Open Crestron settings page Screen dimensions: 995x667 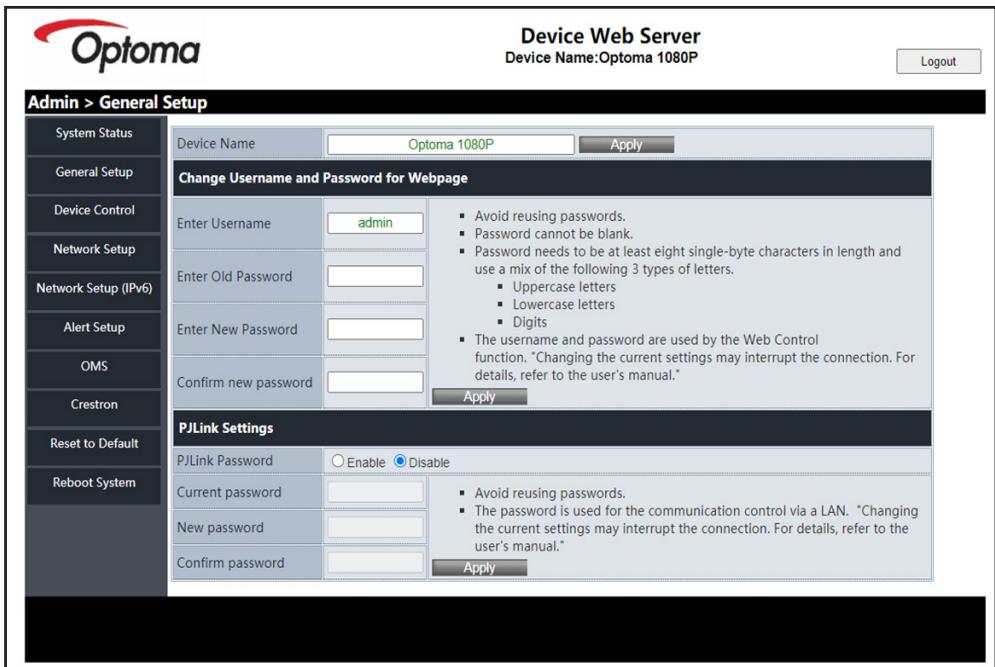click(x=94, y=405)
